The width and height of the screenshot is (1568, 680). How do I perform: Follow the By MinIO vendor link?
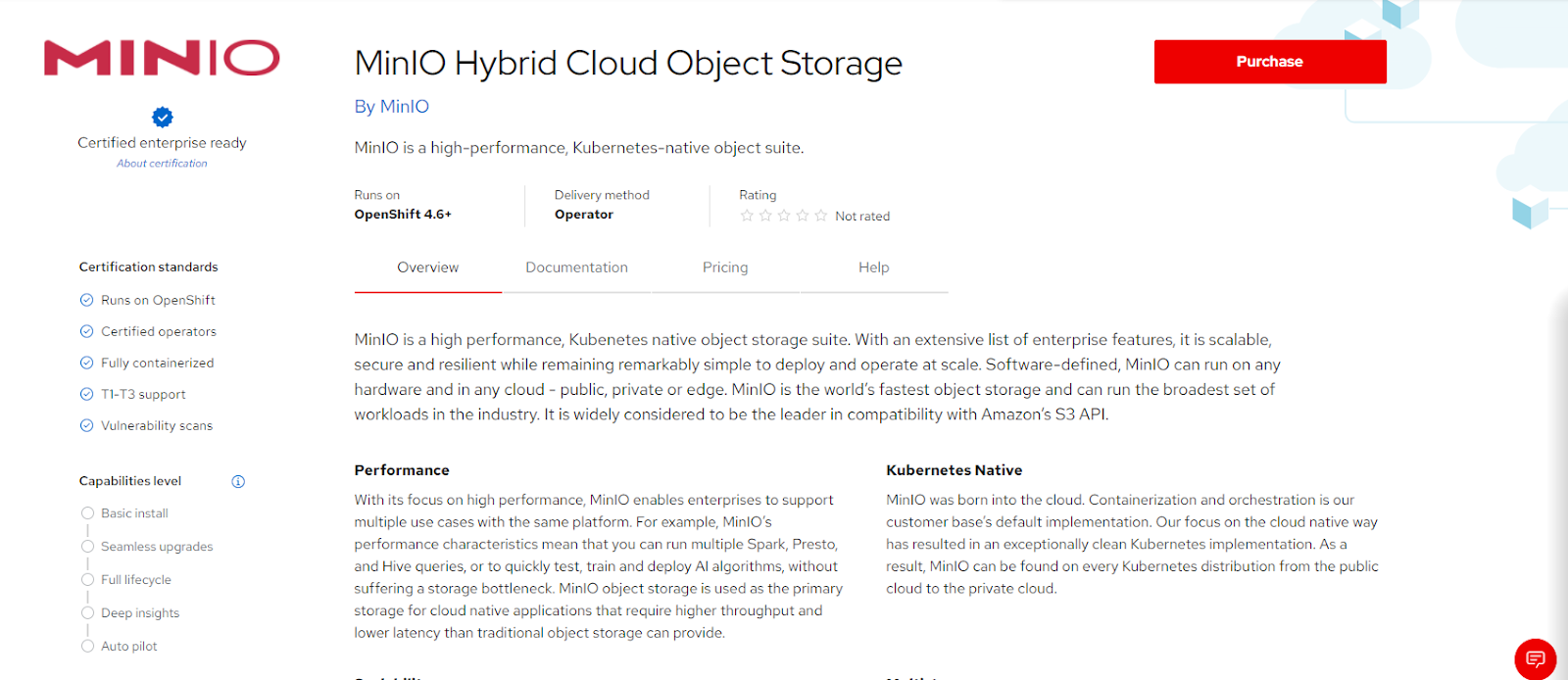click(391, 107)
